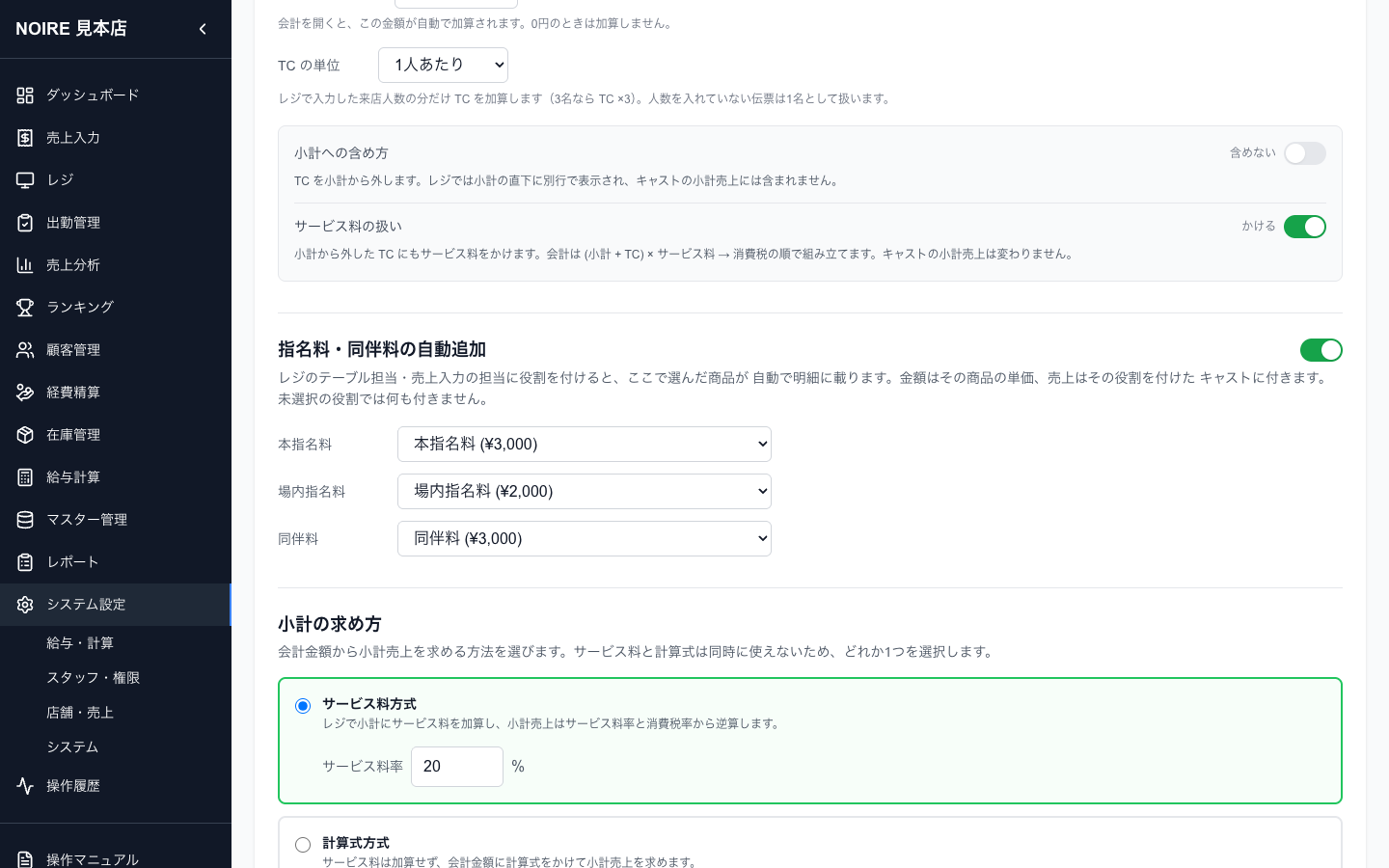1389x868 pixels.
Task: Select the 出勤管理 clipboard icon
Action: [x=25, y=223]
